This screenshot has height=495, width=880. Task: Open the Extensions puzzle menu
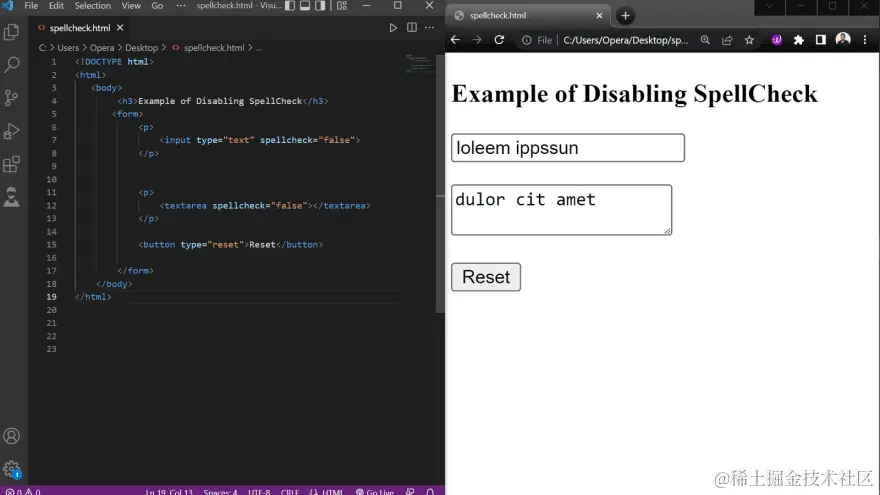799,40
